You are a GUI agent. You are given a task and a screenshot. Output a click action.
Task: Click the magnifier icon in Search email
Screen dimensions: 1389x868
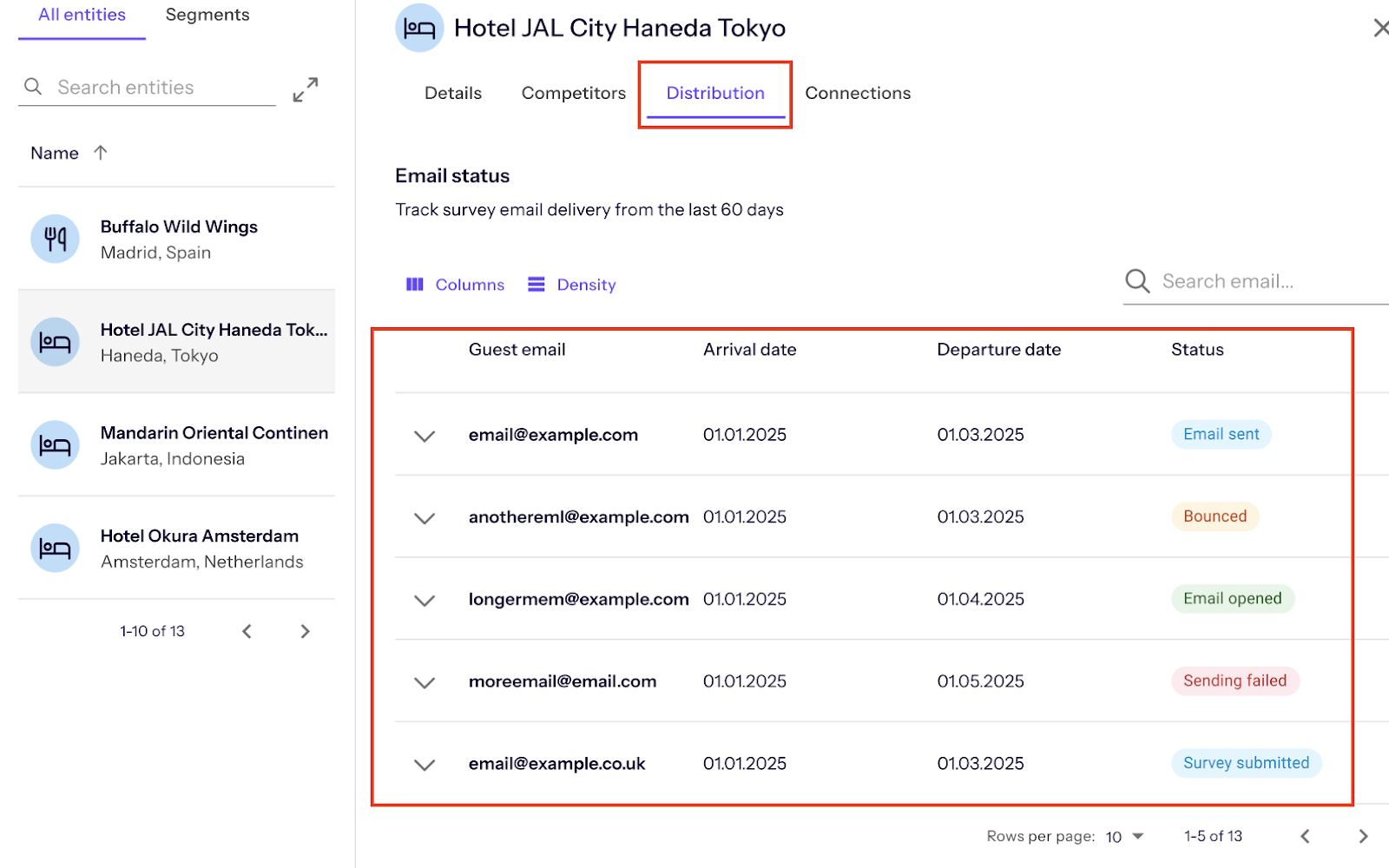(x=1138, y=281)
